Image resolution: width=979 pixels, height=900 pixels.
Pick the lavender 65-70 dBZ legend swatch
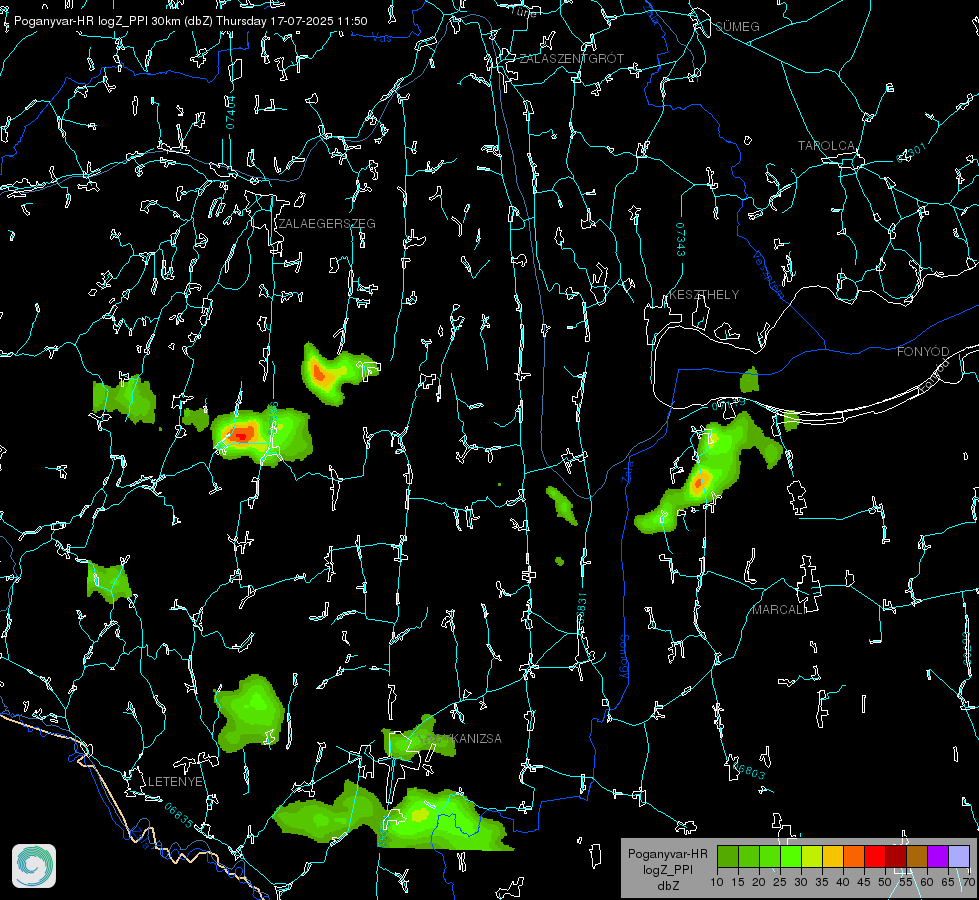click(958, 856)
